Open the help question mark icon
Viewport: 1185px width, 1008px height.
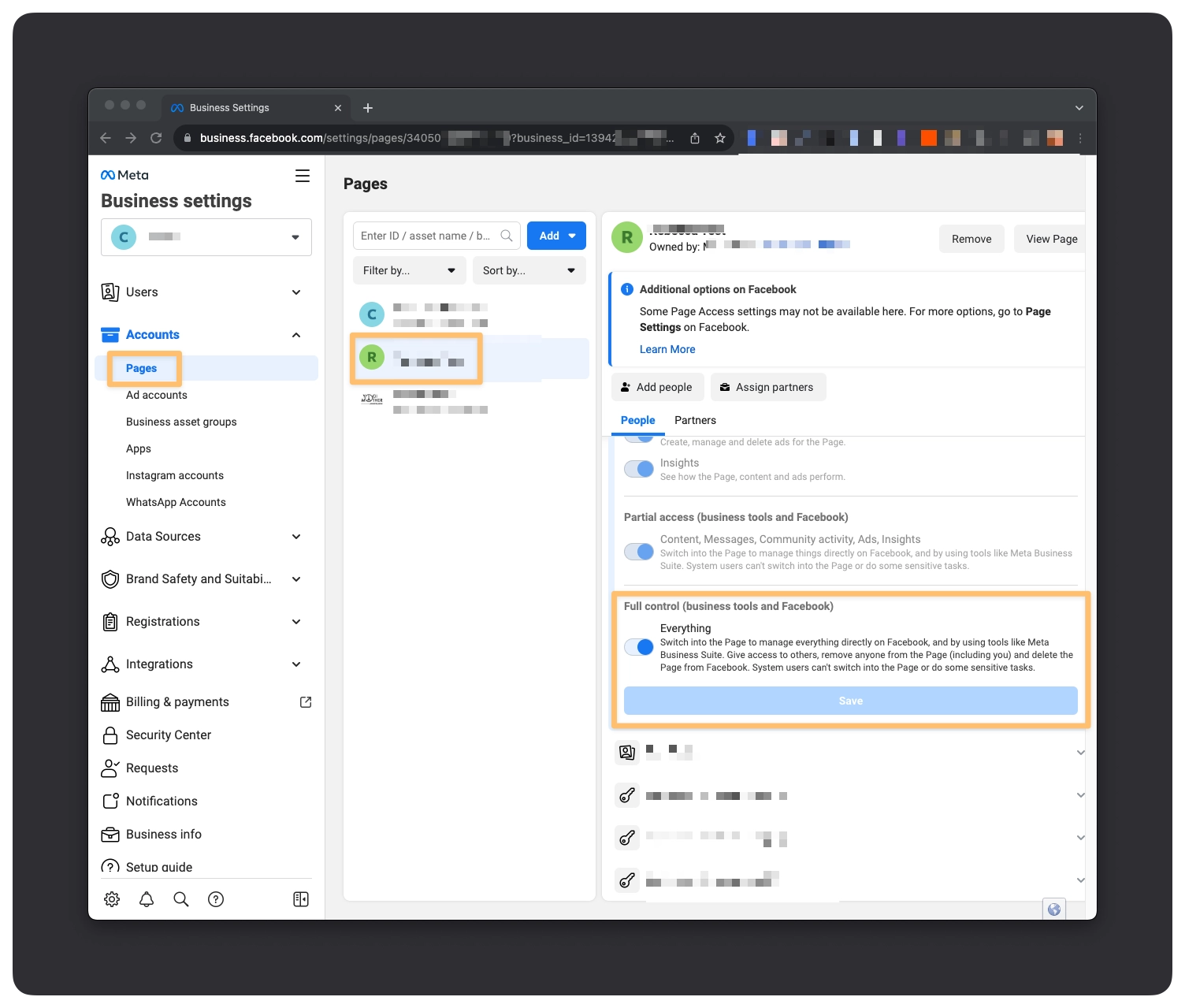click(x=216, y=899)
